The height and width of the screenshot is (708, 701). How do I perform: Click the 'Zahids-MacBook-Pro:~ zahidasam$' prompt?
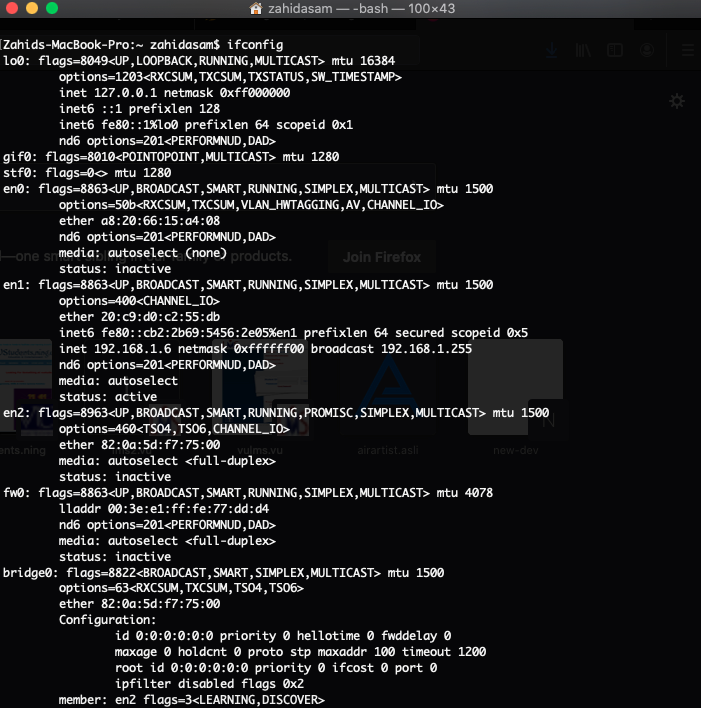(x=112, y=45)
